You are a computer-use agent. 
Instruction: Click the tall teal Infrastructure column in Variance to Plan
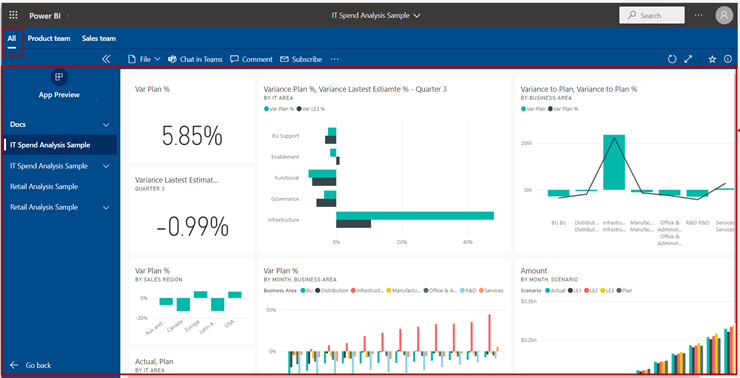pyautogui.click(x=614, y=162)
